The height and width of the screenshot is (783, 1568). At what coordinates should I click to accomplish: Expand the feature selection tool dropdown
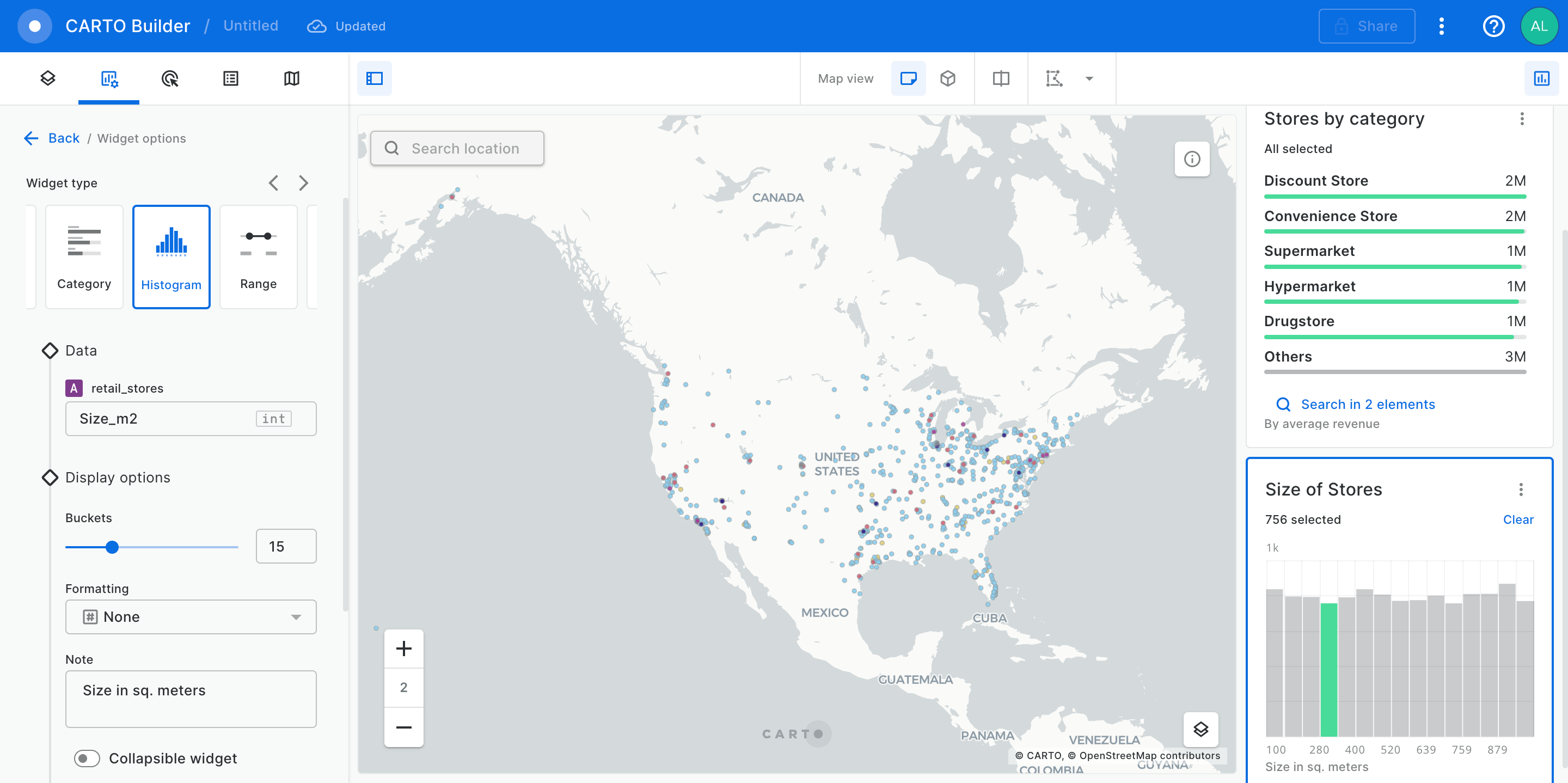coord(1089,78)
